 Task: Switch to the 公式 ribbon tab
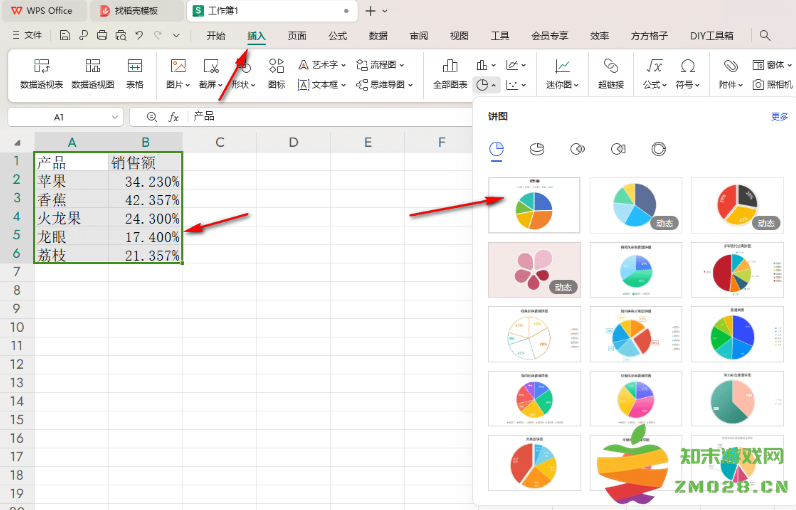click(x=337, y=36)
